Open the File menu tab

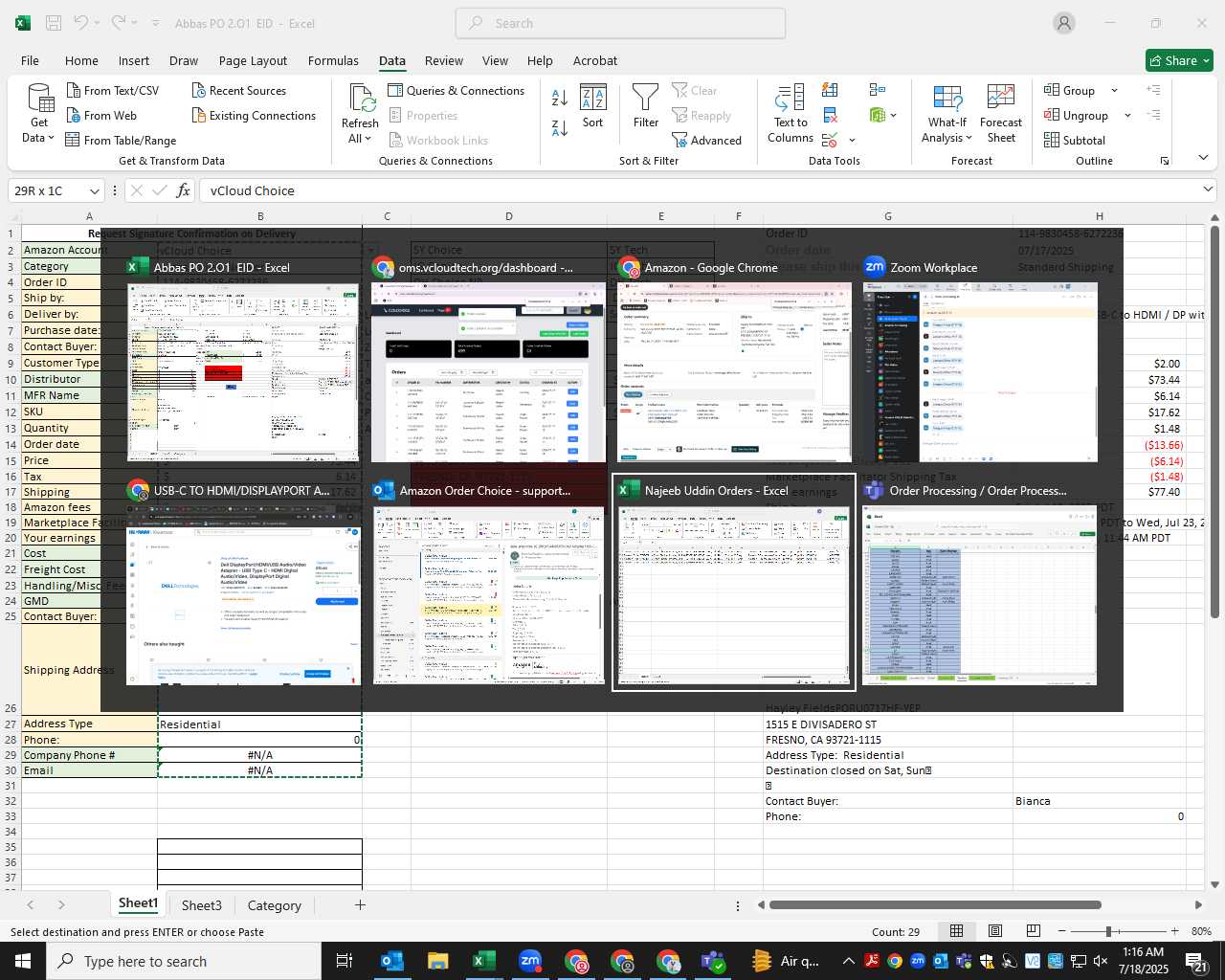pyautogui.click(x=31, y=60)
